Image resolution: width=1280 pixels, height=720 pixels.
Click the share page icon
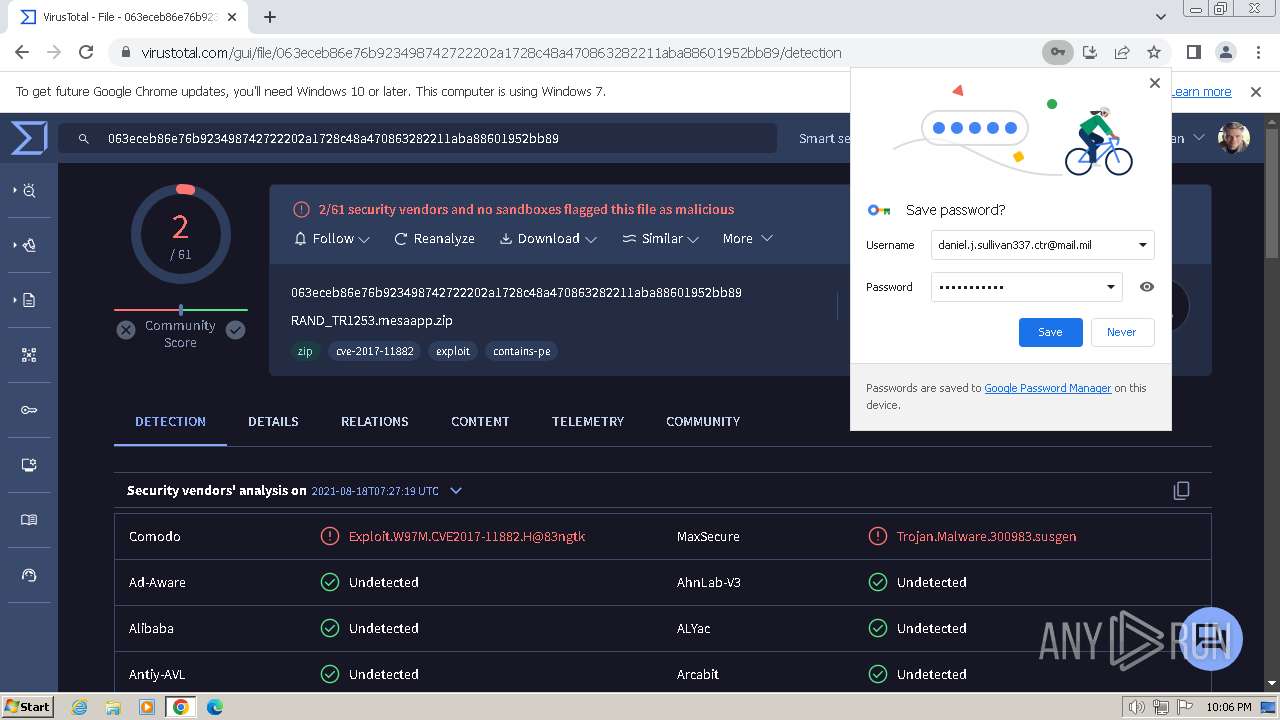tap(1122, 52)
